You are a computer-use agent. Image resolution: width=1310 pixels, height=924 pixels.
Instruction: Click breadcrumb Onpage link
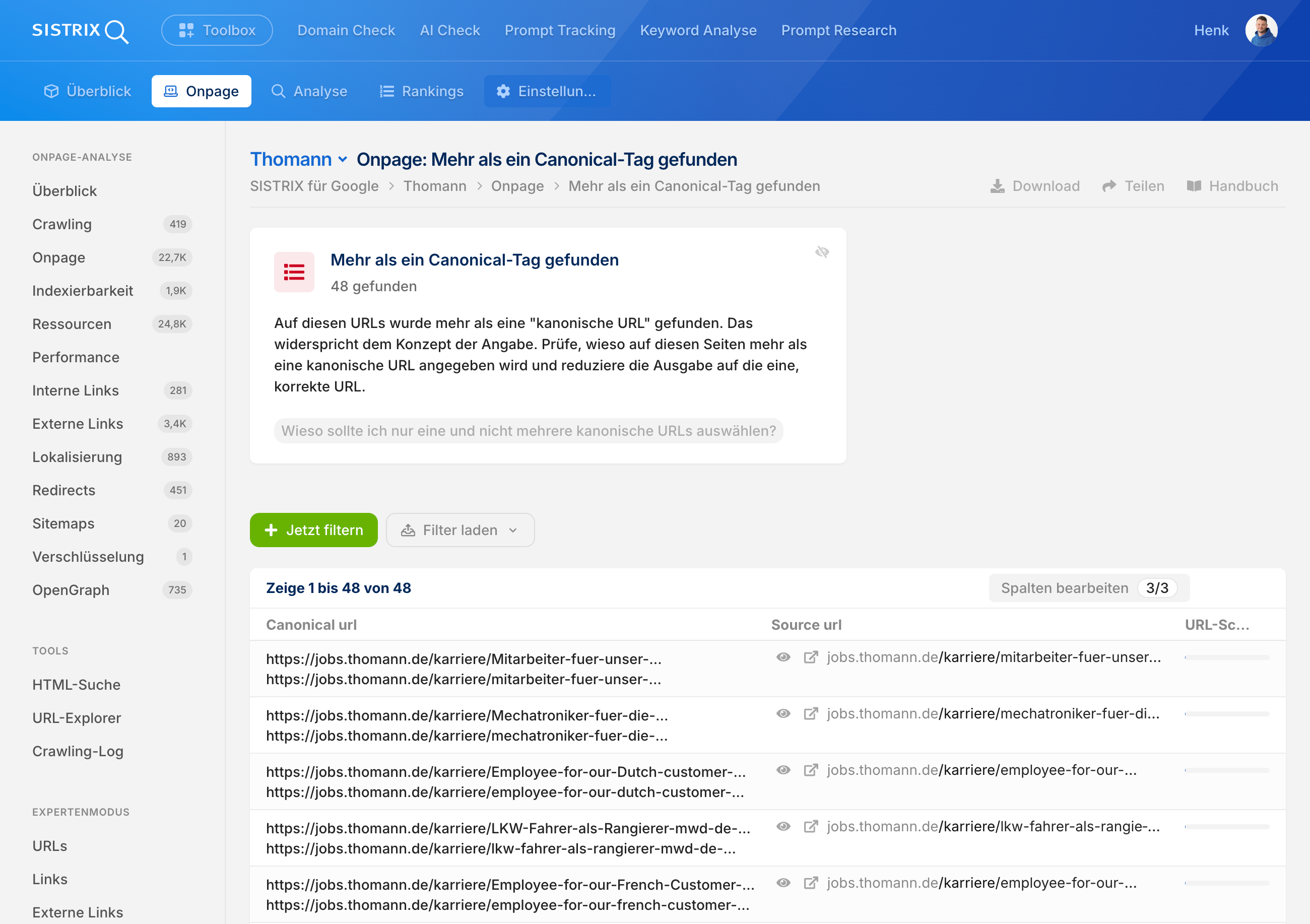(x=517, y=186)
